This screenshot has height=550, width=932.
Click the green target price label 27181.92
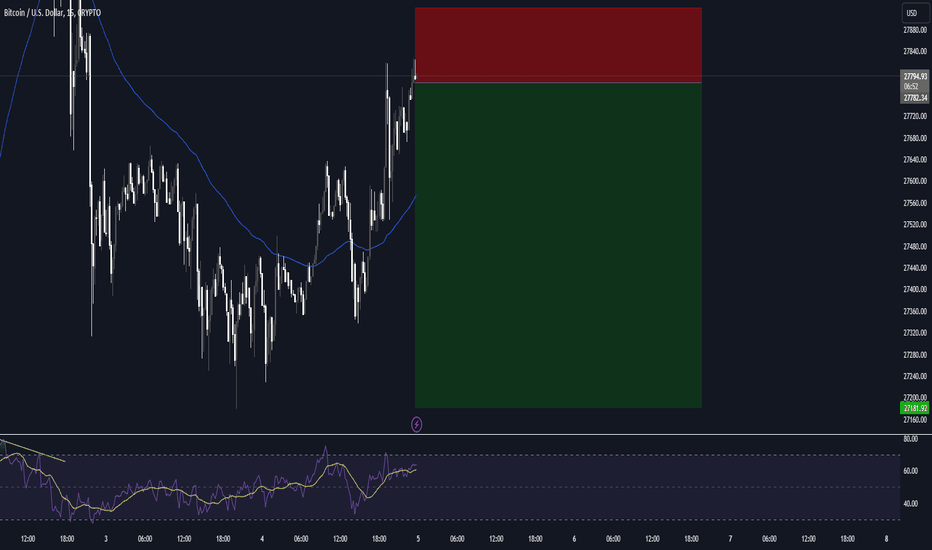915,408
